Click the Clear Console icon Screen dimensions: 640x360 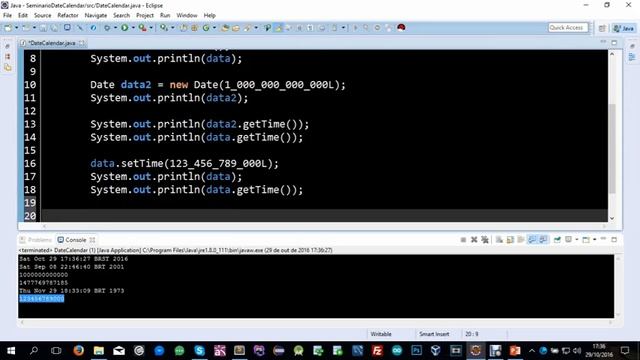499,240
